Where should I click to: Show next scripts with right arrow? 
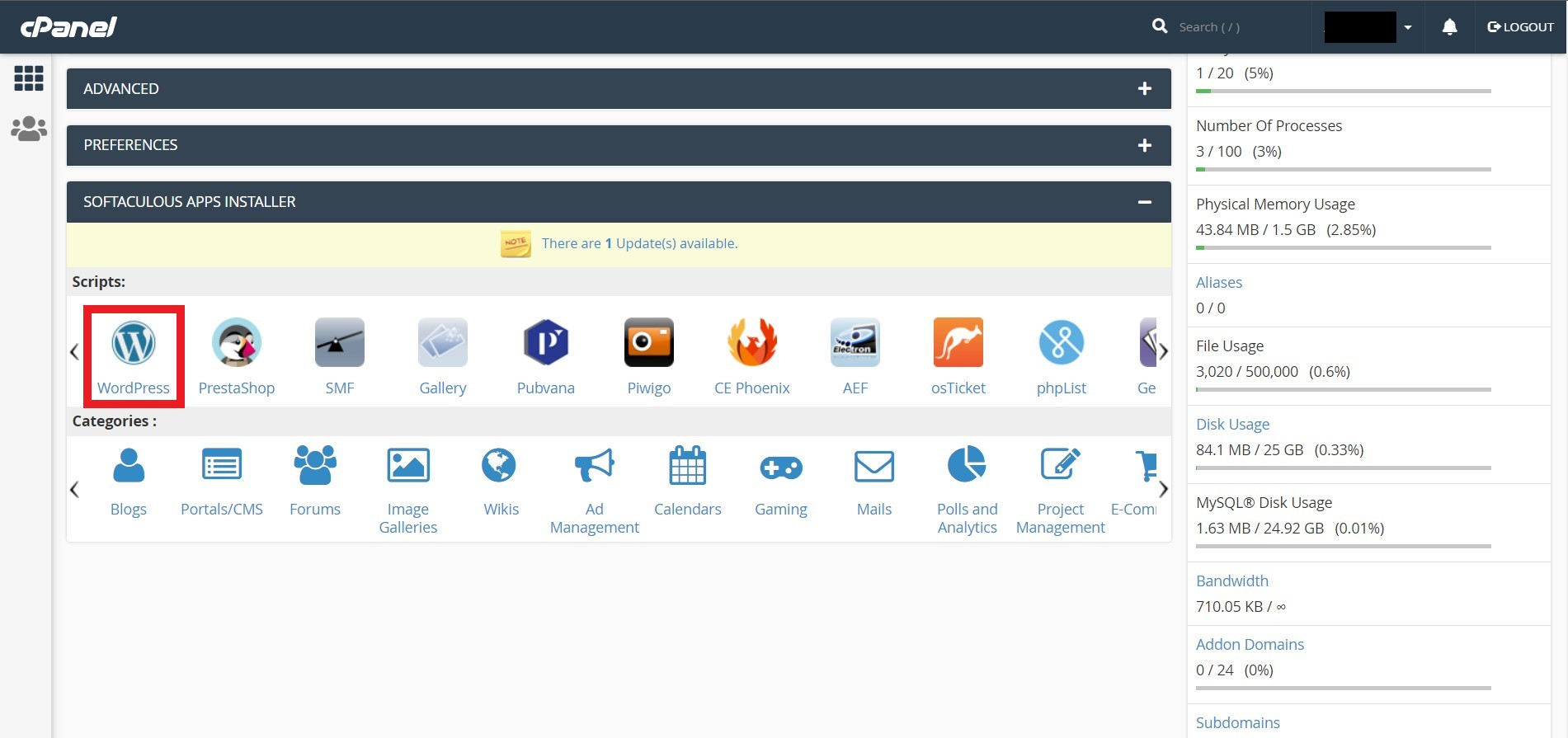tap(1163, 352)
